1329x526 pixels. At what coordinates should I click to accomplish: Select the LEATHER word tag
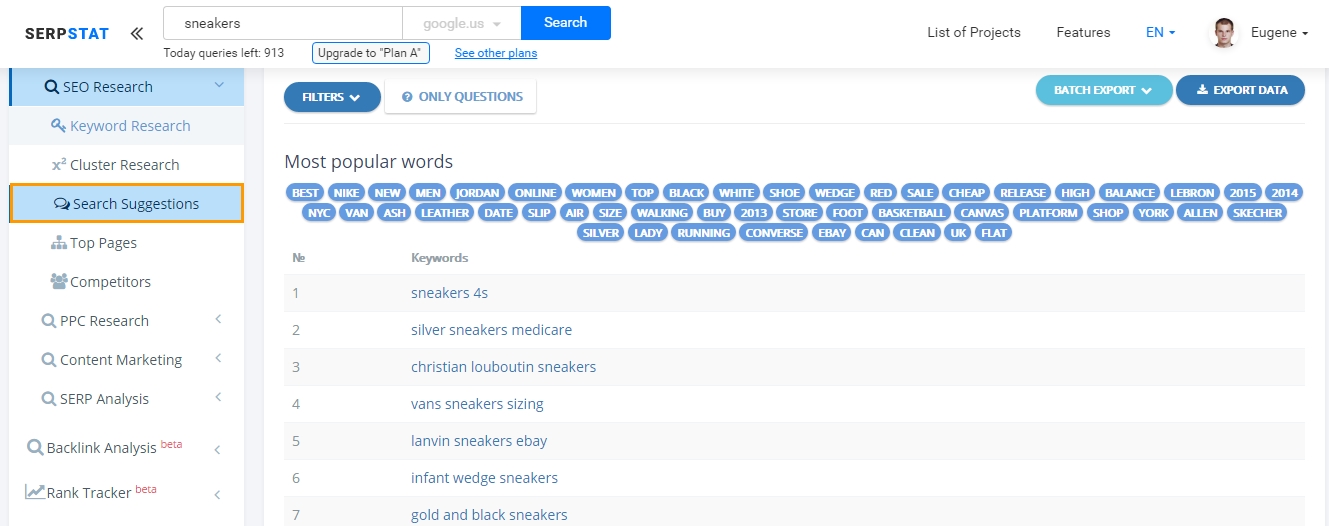coord(445,213)
